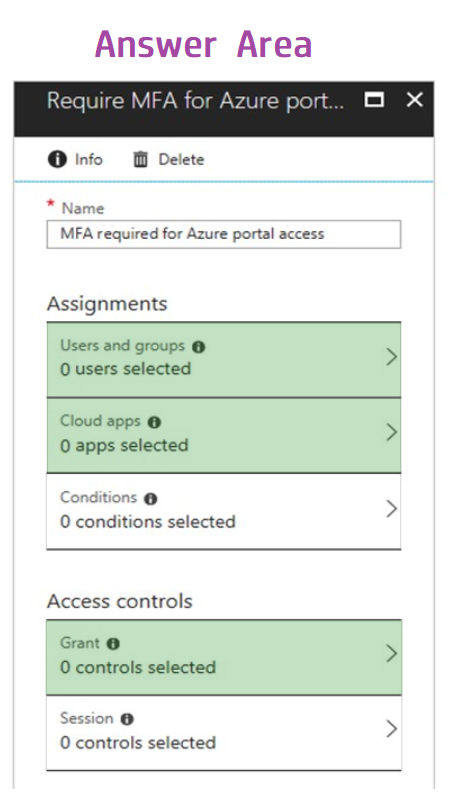This screenshot has height=809, width=449.
Task: Expand Conditions chevron arrow
Action: click(392, 509)
